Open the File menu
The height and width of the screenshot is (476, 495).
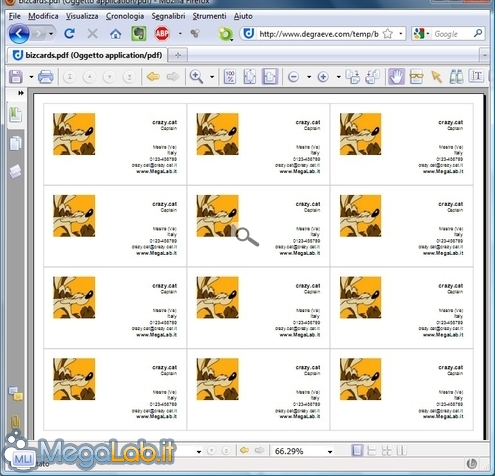pyautogui.click(x=15, y=16)
